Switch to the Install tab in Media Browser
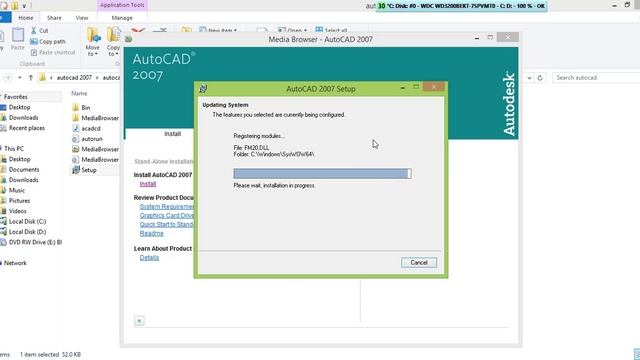Image resolution: width=640 pixels, height=360 pixels. click(x=172, y=134)
